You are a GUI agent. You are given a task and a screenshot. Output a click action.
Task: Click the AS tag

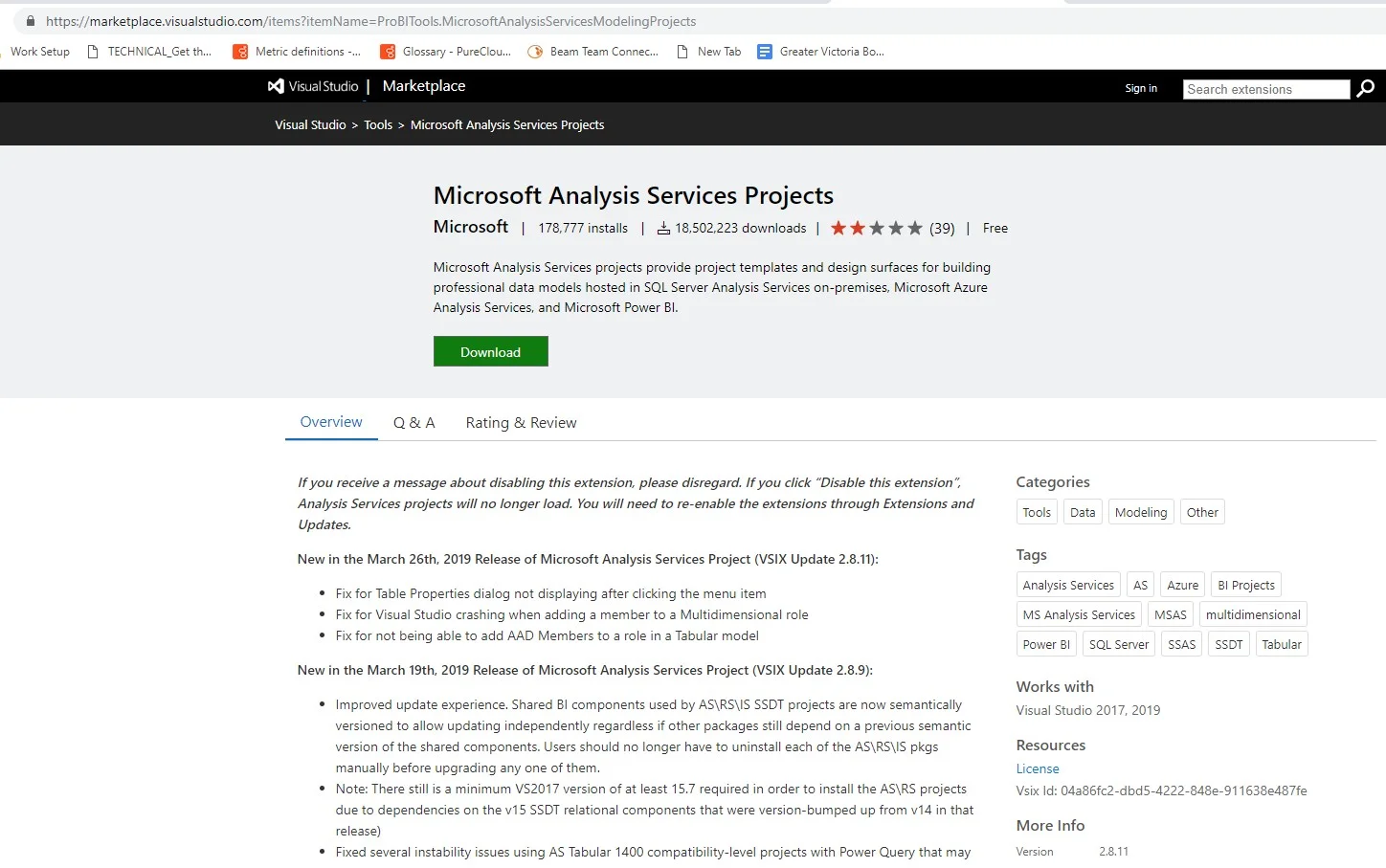tap(1140, 585)
